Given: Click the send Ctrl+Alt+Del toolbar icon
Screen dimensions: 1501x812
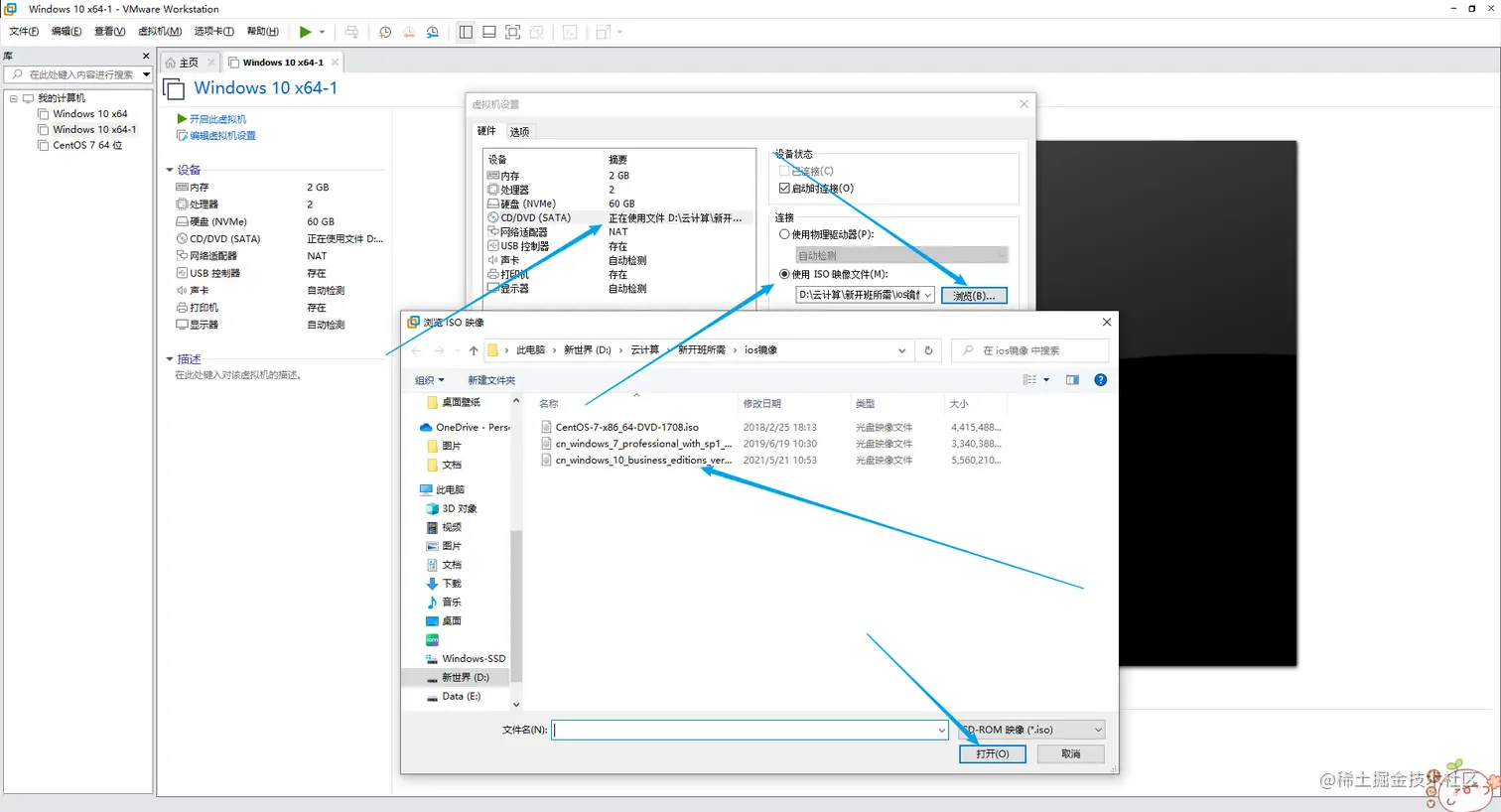Looking at the screenshot, I should tap(351, 32).
